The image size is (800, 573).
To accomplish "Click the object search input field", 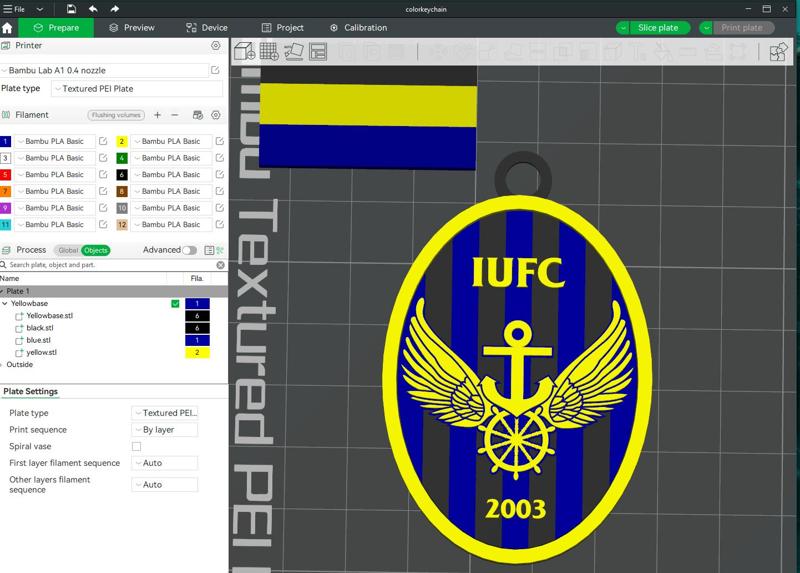I will coord(112,265).
